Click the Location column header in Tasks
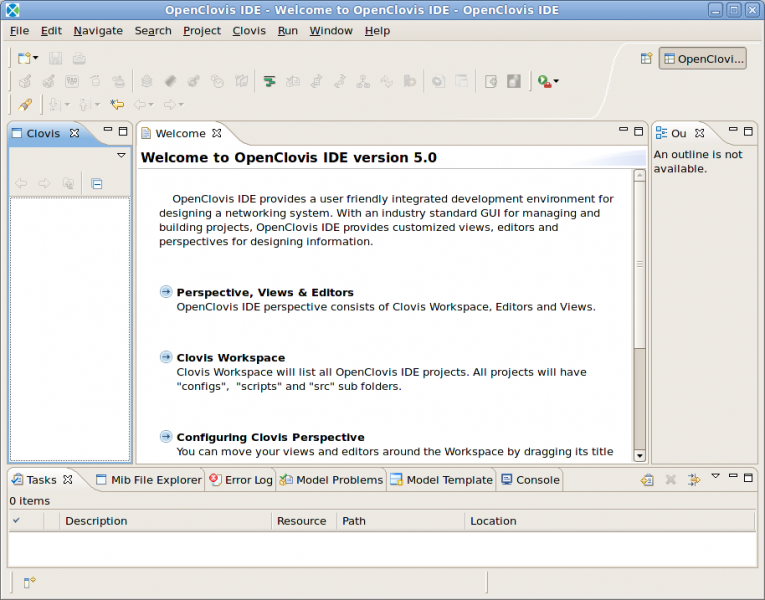 pyautogui.click(x=609, y=521)
